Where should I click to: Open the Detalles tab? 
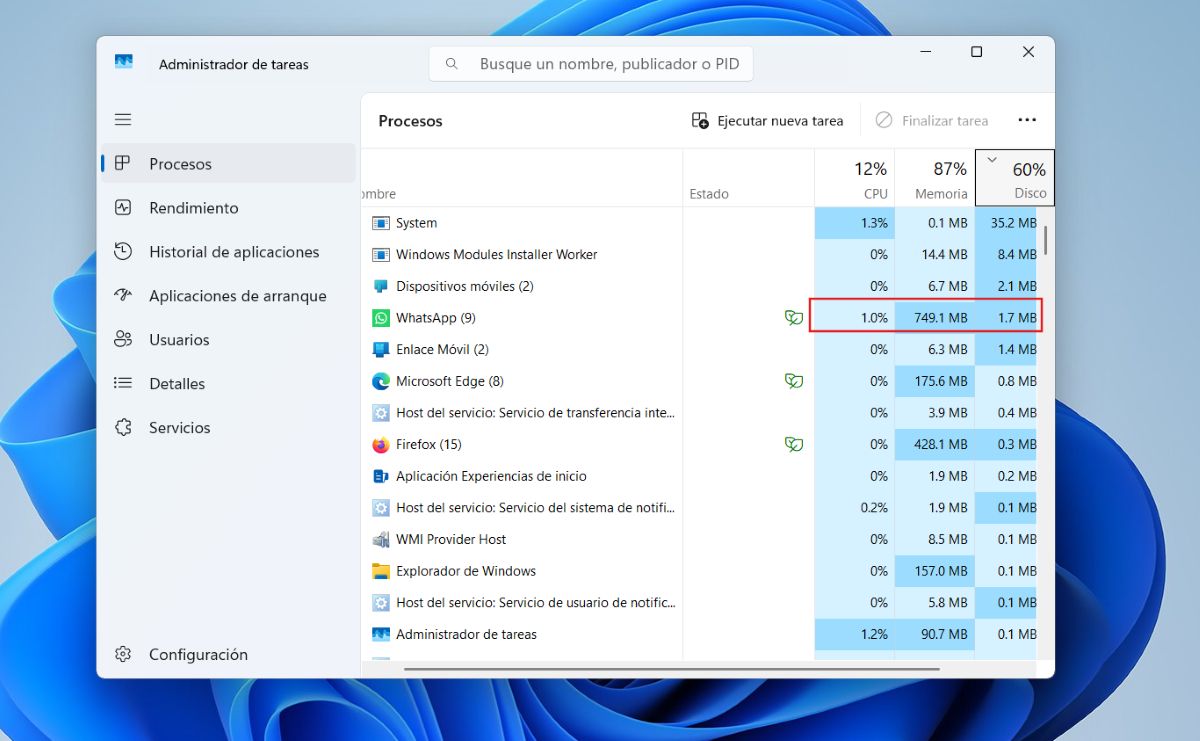coord(229,384)
